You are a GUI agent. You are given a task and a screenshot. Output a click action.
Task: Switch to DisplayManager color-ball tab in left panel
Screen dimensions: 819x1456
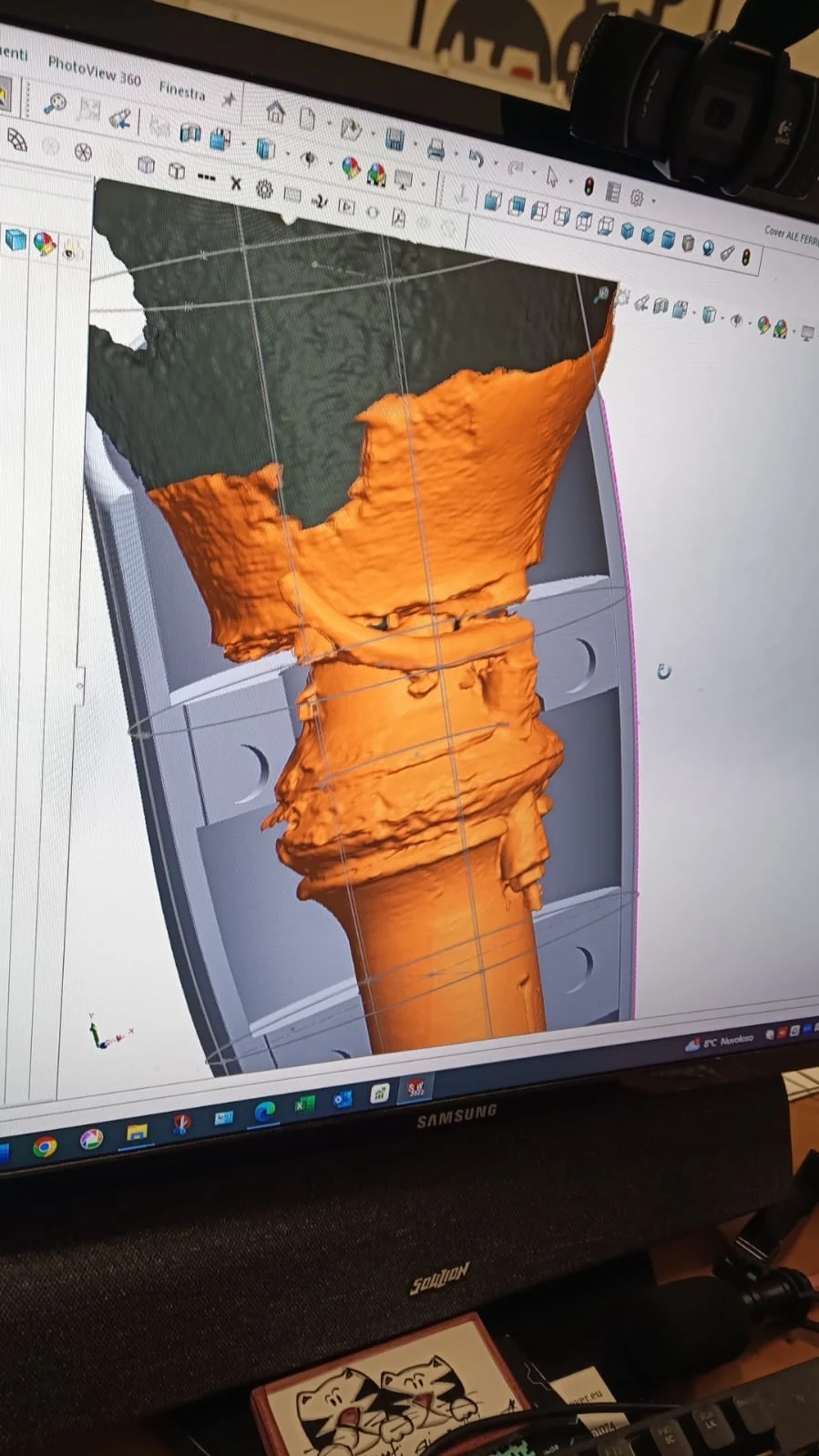point(44,243)
